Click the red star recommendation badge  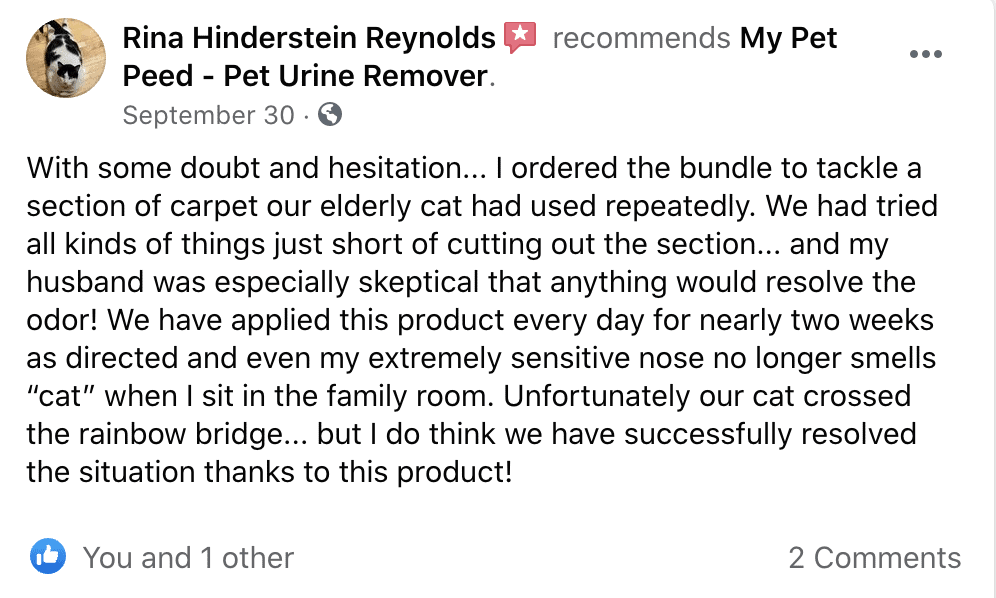click(x=520, y=37)
